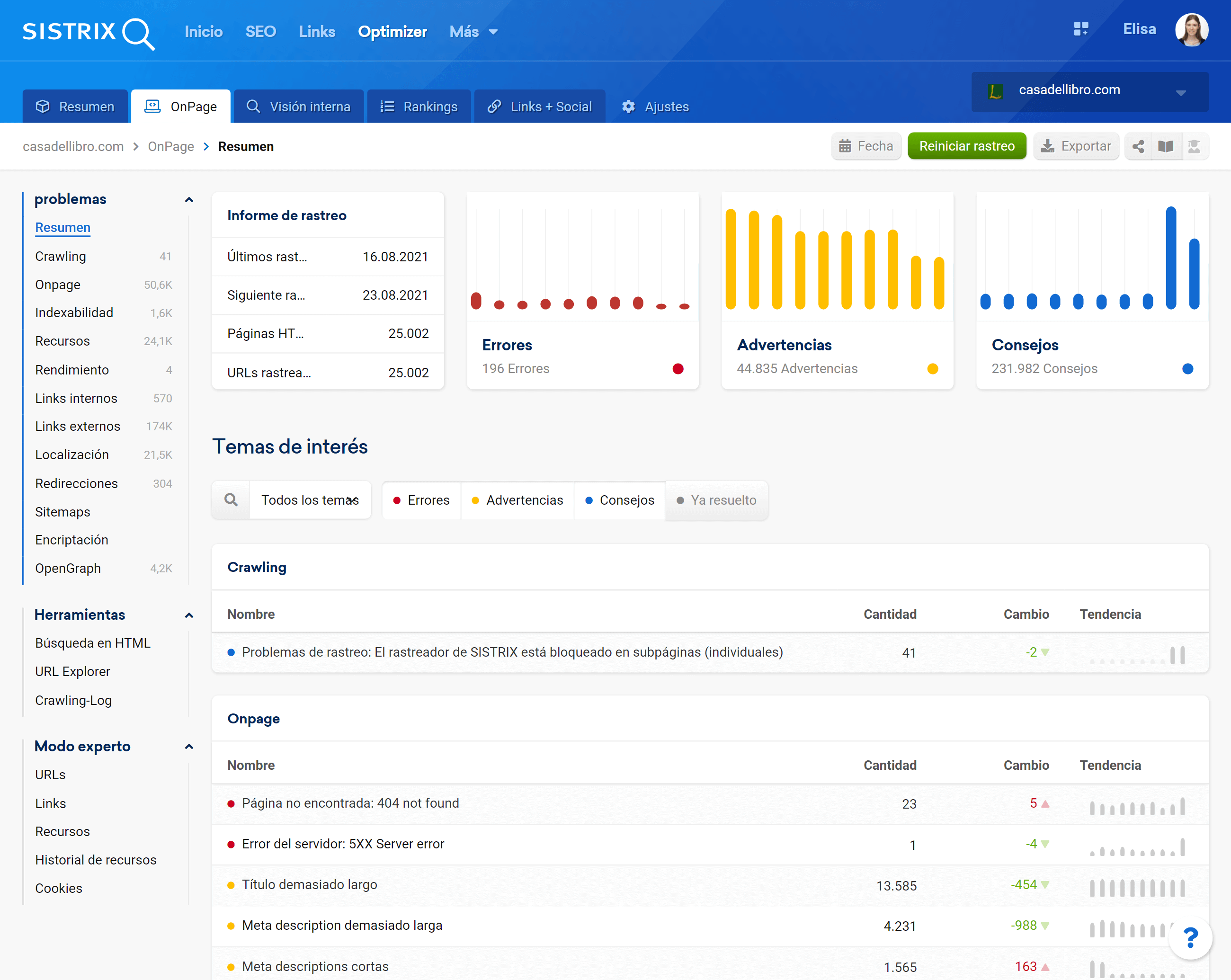Open Elisa's profile avatar

pyautogui.click(x=1191, y=30)
